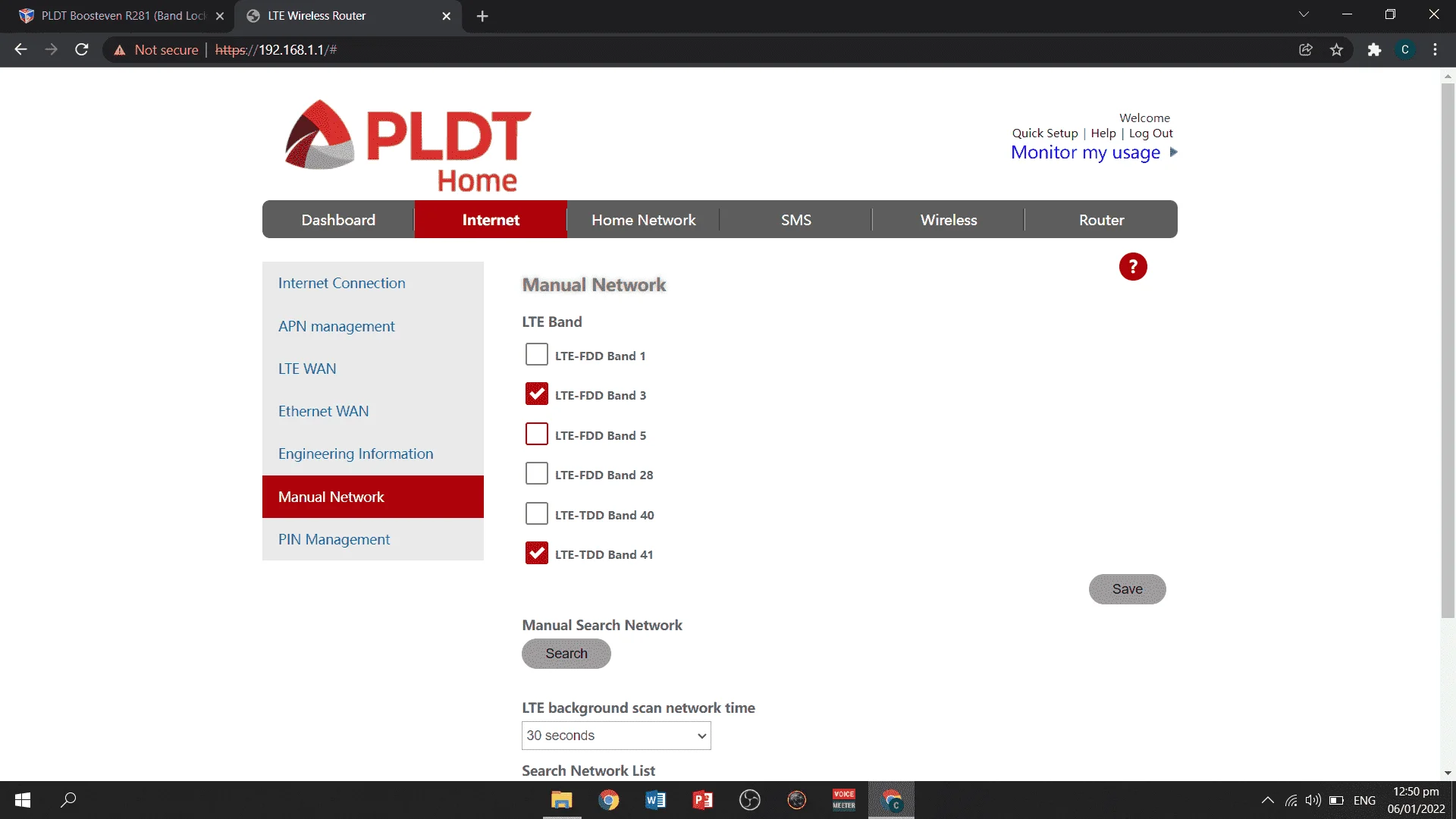Open the taskbar clock and date
1456x819 pixels.
click(x=1416, y=800)
